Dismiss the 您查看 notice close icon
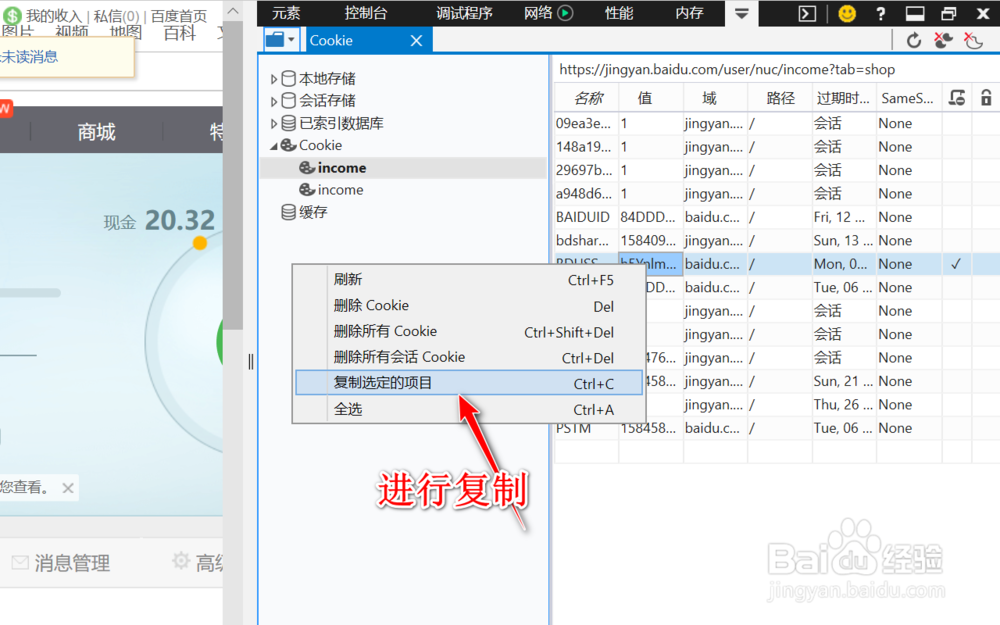The height and width of the screenshot is (625, 1000). (68, 489)
